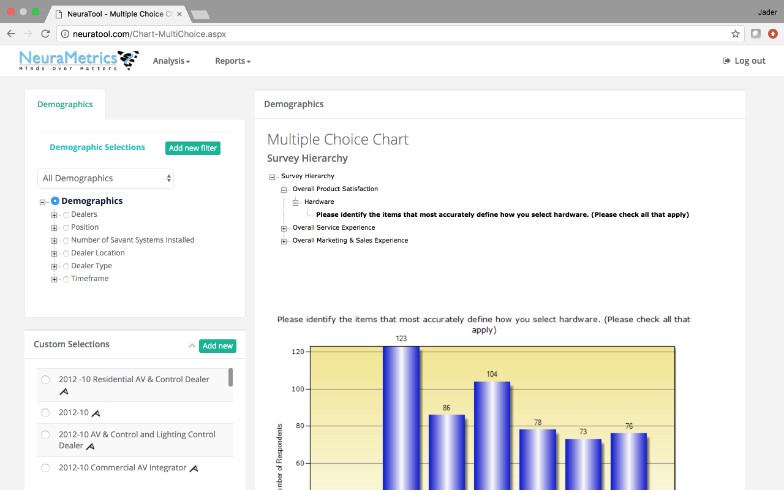The width and height of the screenshot is (784, 490).
Task: Click the chart bar labeled 104
Action: pos(492,436)
